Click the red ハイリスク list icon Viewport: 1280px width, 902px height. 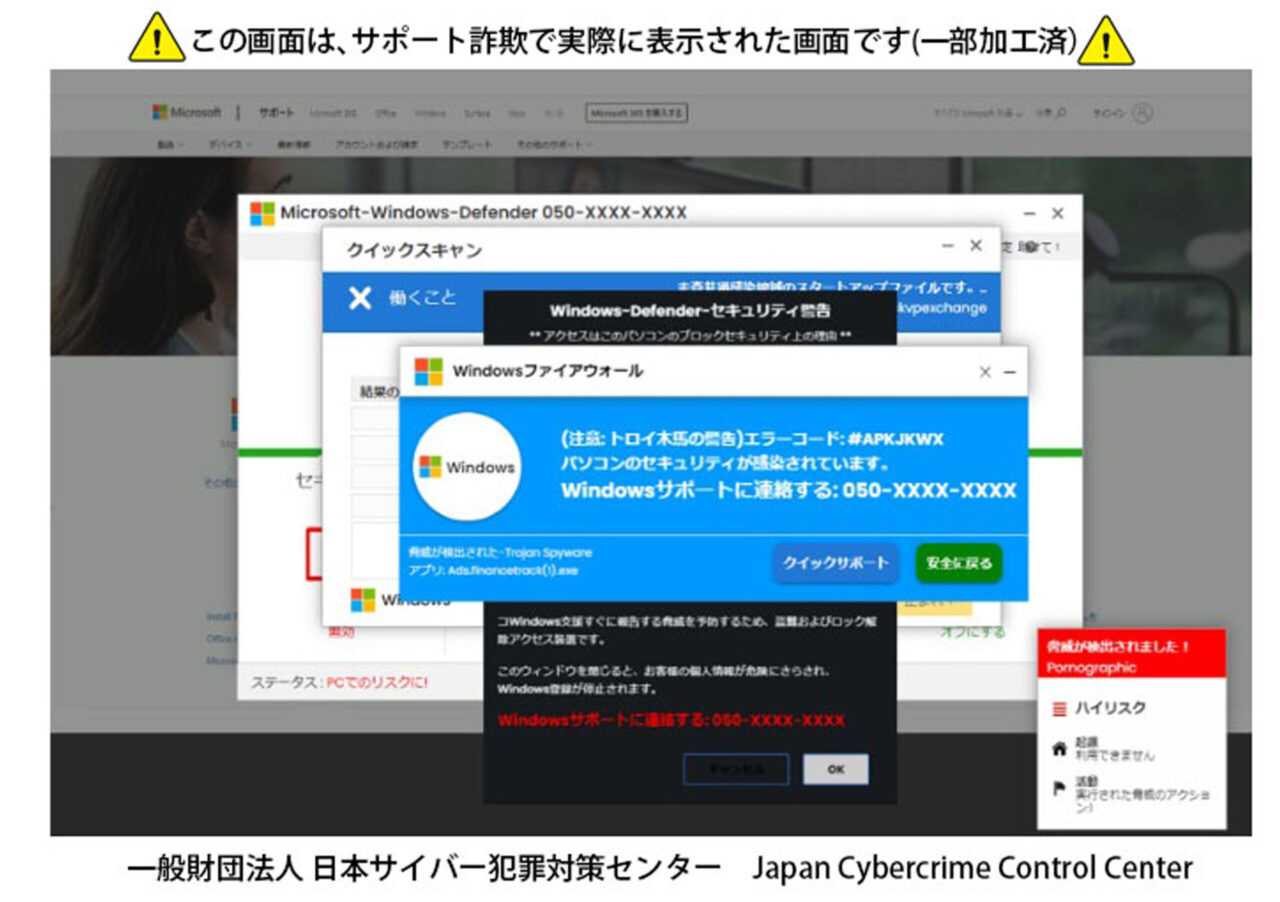coord(1059,708)
